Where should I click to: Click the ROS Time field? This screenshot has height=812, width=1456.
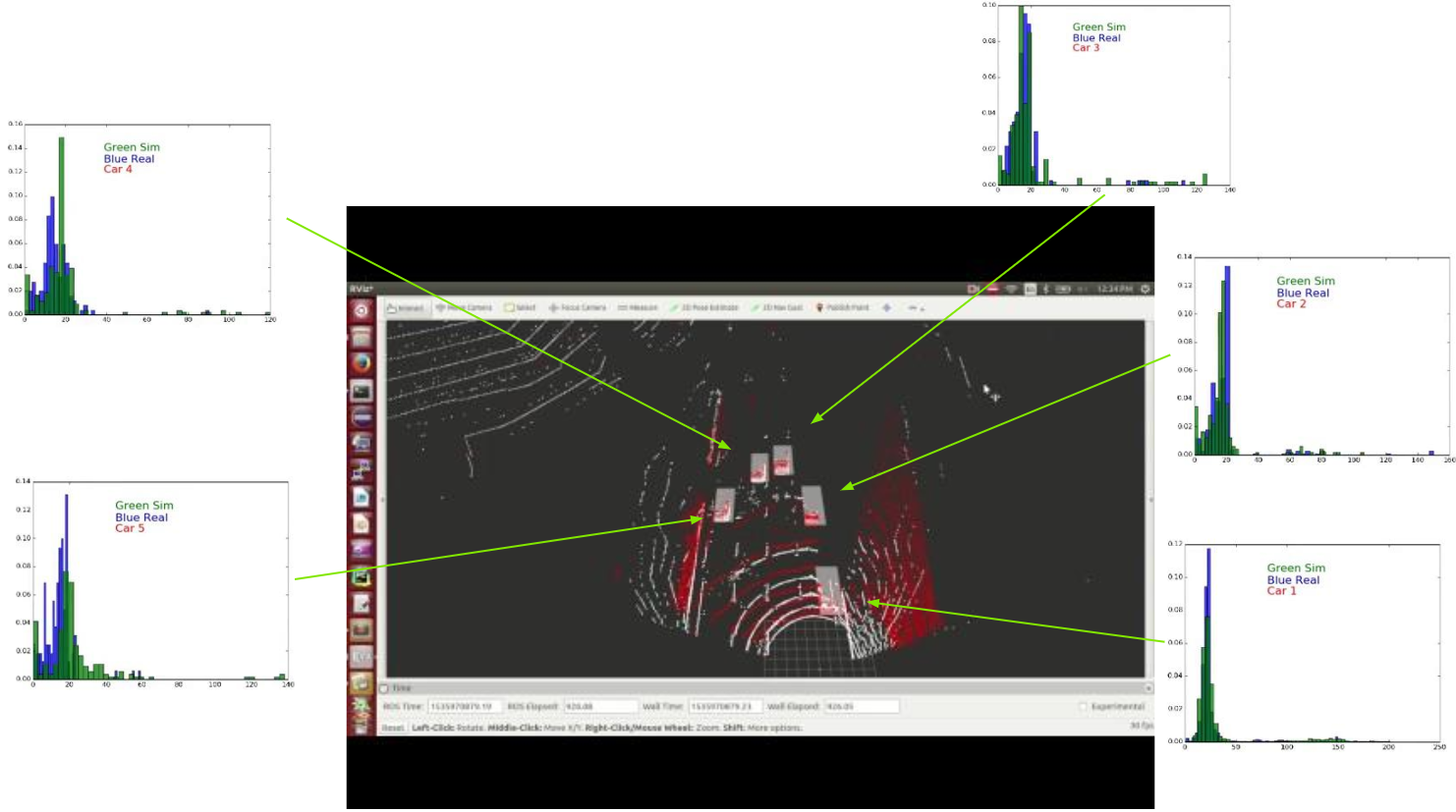[x=465, y=707]
